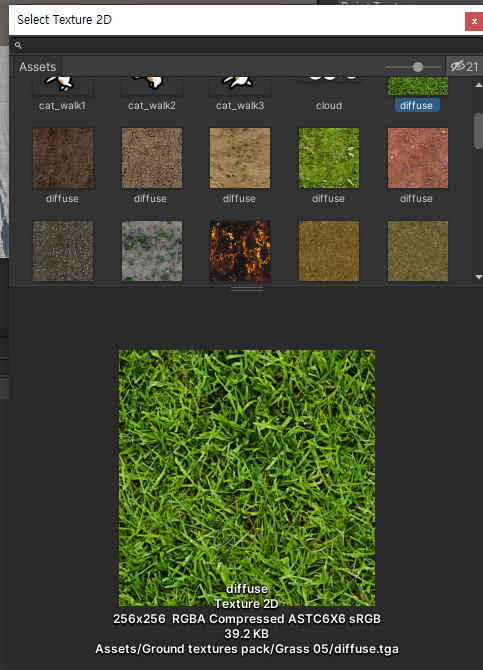Click the 256x256 RGBA Compressed format text
The width and height of the screenshot is (483, 670).
[247, 619]
